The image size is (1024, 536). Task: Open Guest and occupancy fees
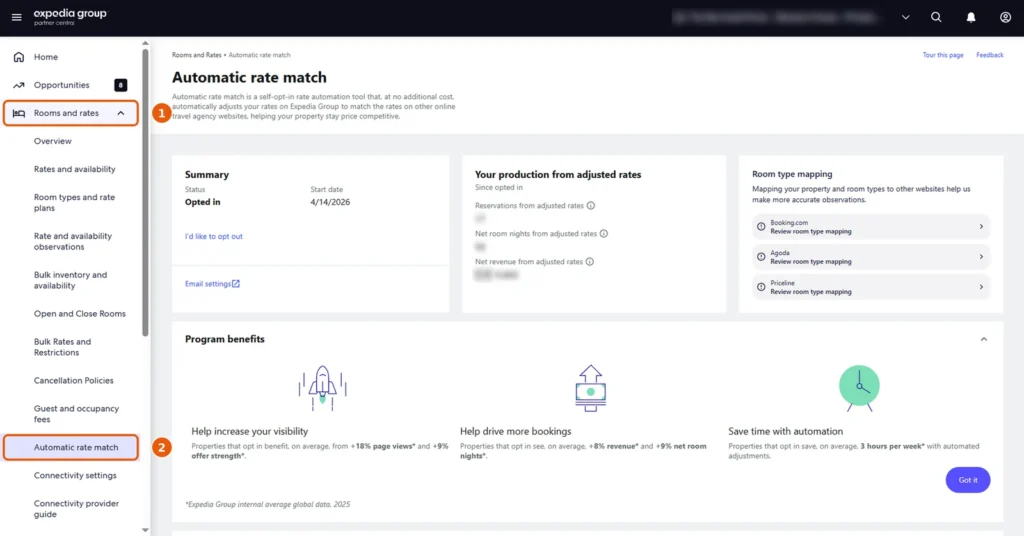(76, 413)
